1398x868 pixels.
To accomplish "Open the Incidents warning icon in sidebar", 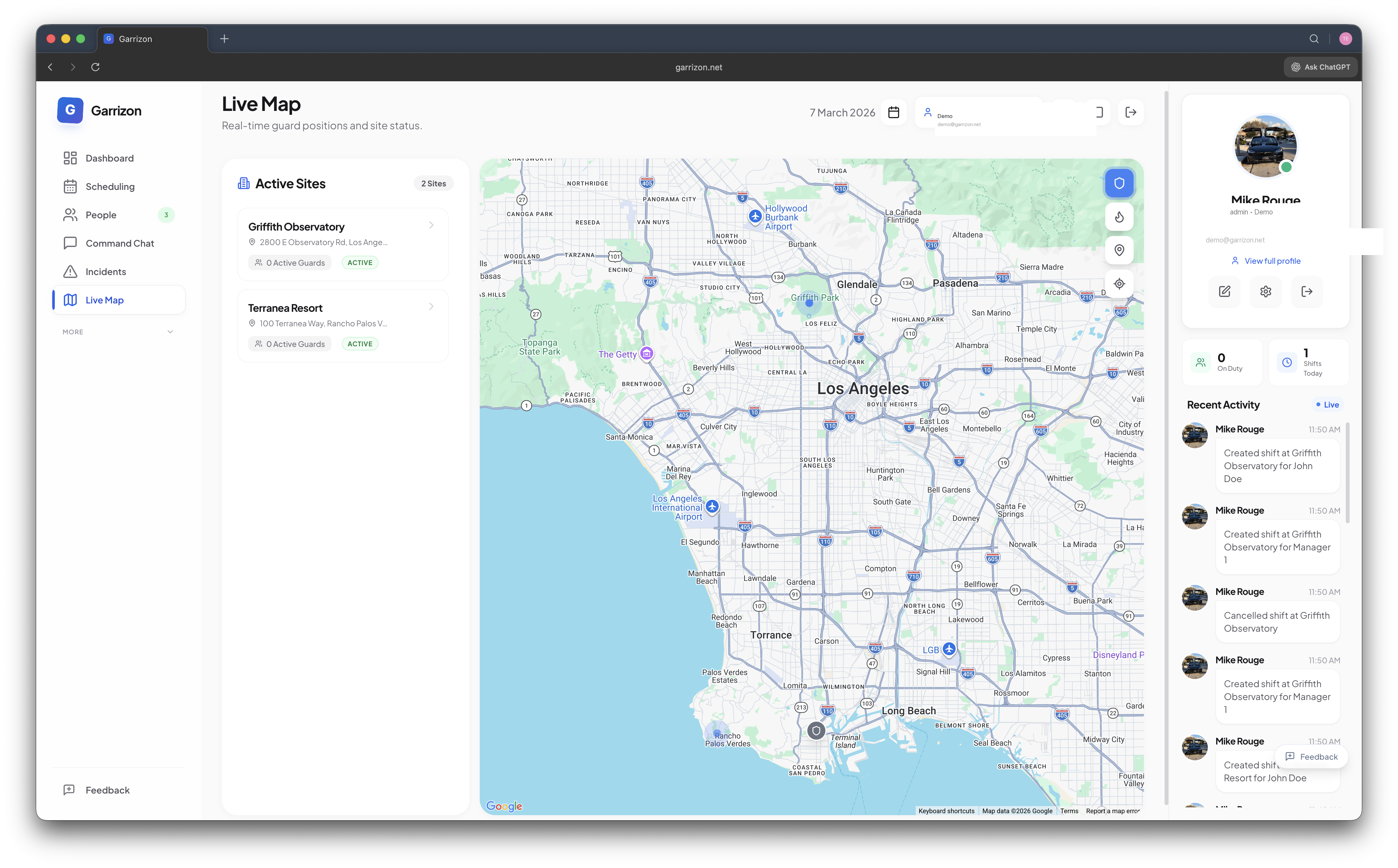I will coord(70,271).
